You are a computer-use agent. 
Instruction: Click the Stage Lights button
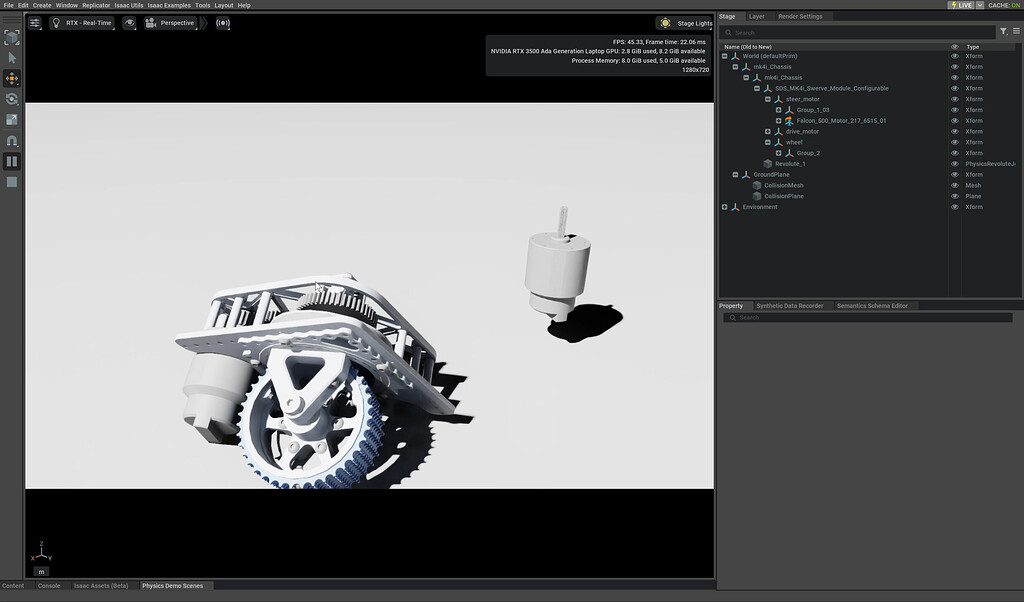point(686,22)
